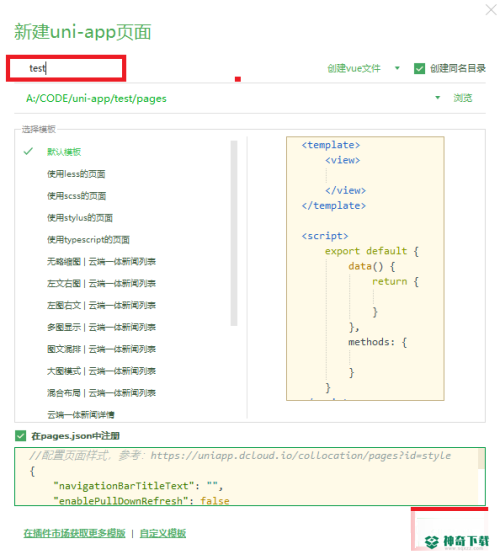This screenshot has width=500, height=560.
Task: Focus the page name field containing test
Action: pos(66,68)
